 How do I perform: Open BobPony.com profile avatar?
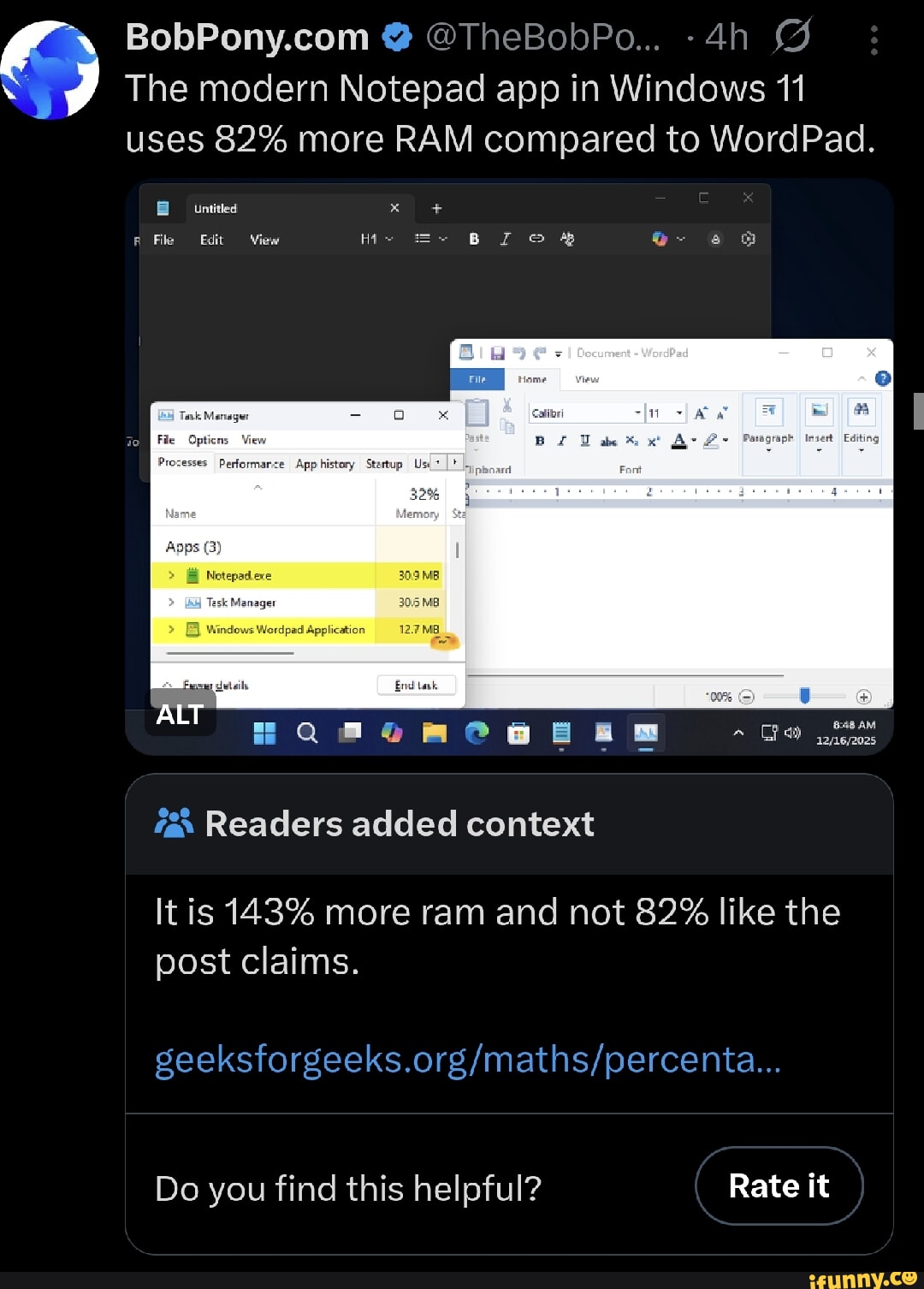(50, 70)
